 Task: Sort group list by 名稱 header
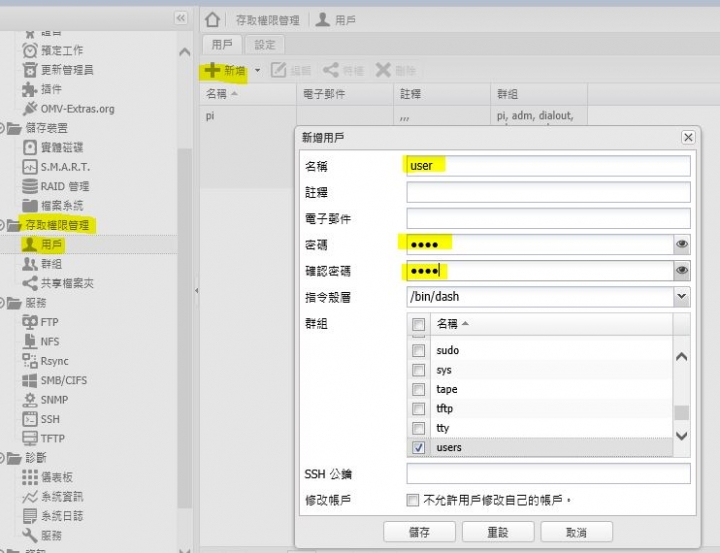pyautogui.click(x=551, y=324)
